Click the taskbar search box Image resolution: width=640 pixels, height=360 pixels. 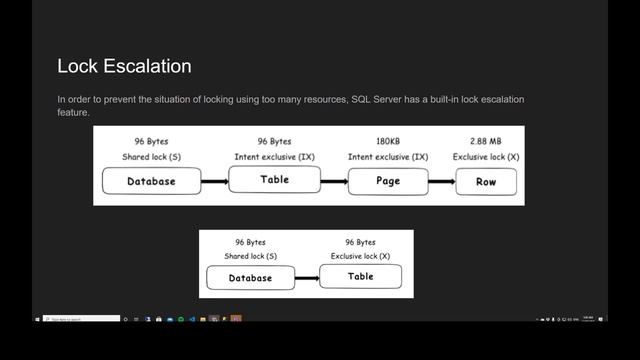[81, 318]
